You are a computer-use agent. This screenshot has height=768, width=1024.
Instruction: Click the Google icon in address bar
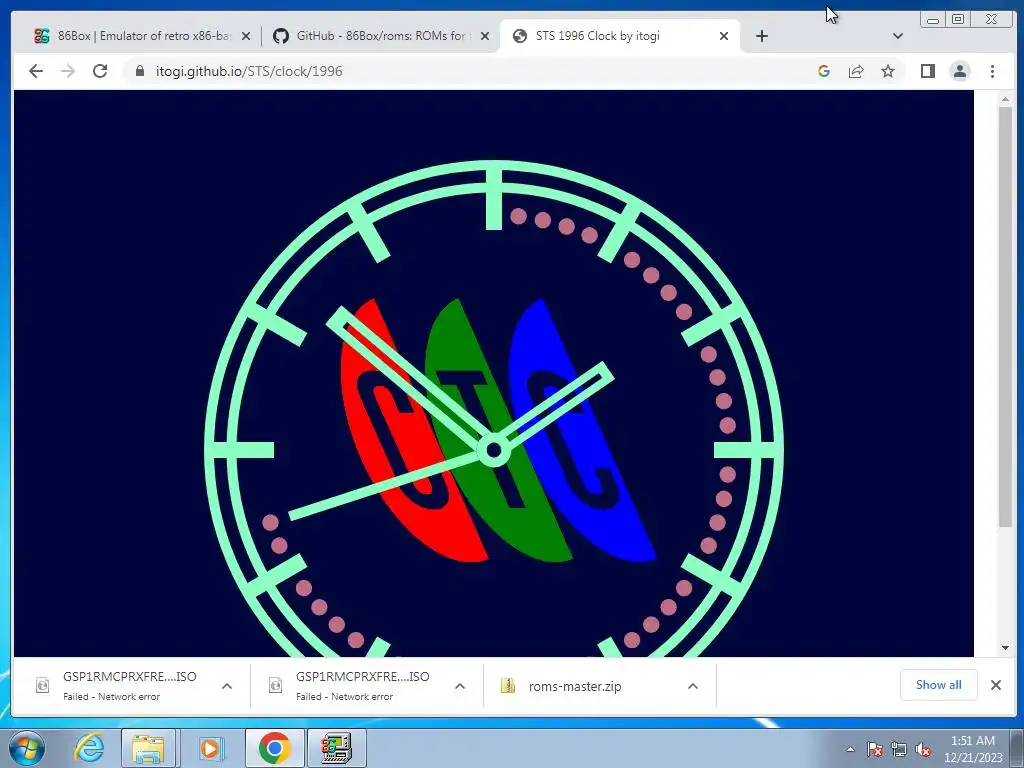pyautogui.click(x=824, y=71)
